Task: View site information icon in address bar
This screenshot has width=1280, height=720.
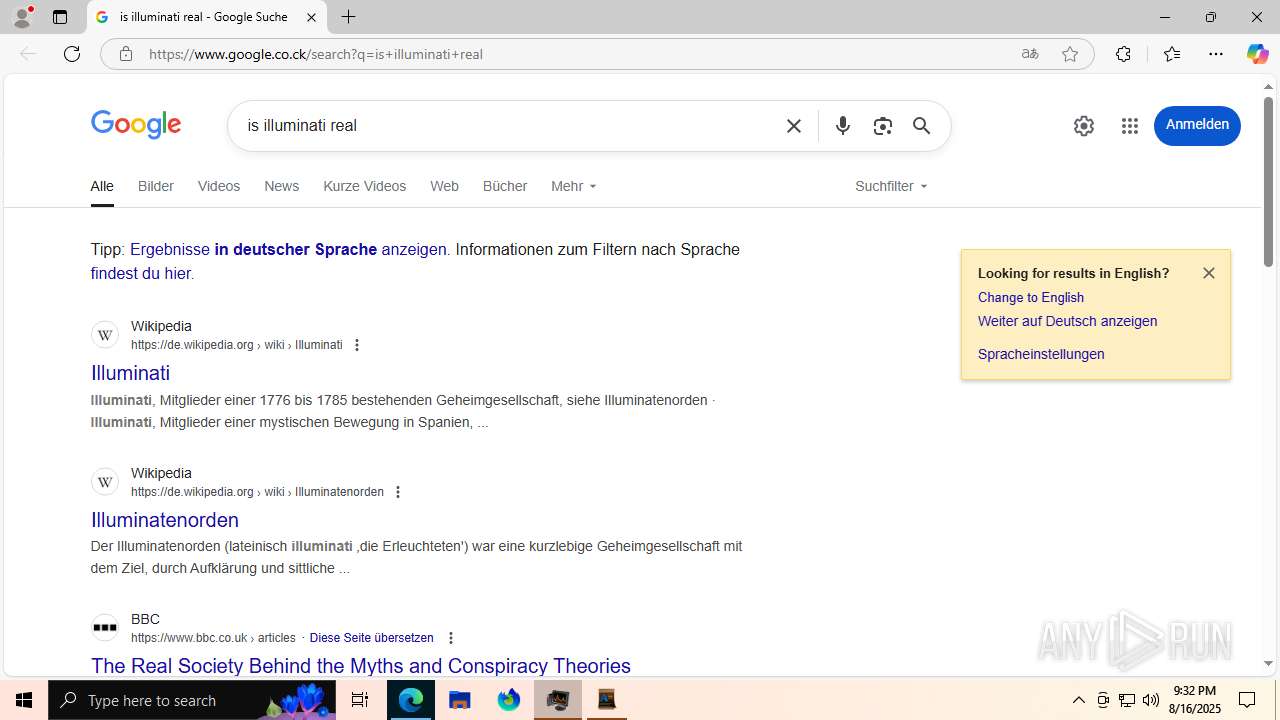Action: (125, 54)
